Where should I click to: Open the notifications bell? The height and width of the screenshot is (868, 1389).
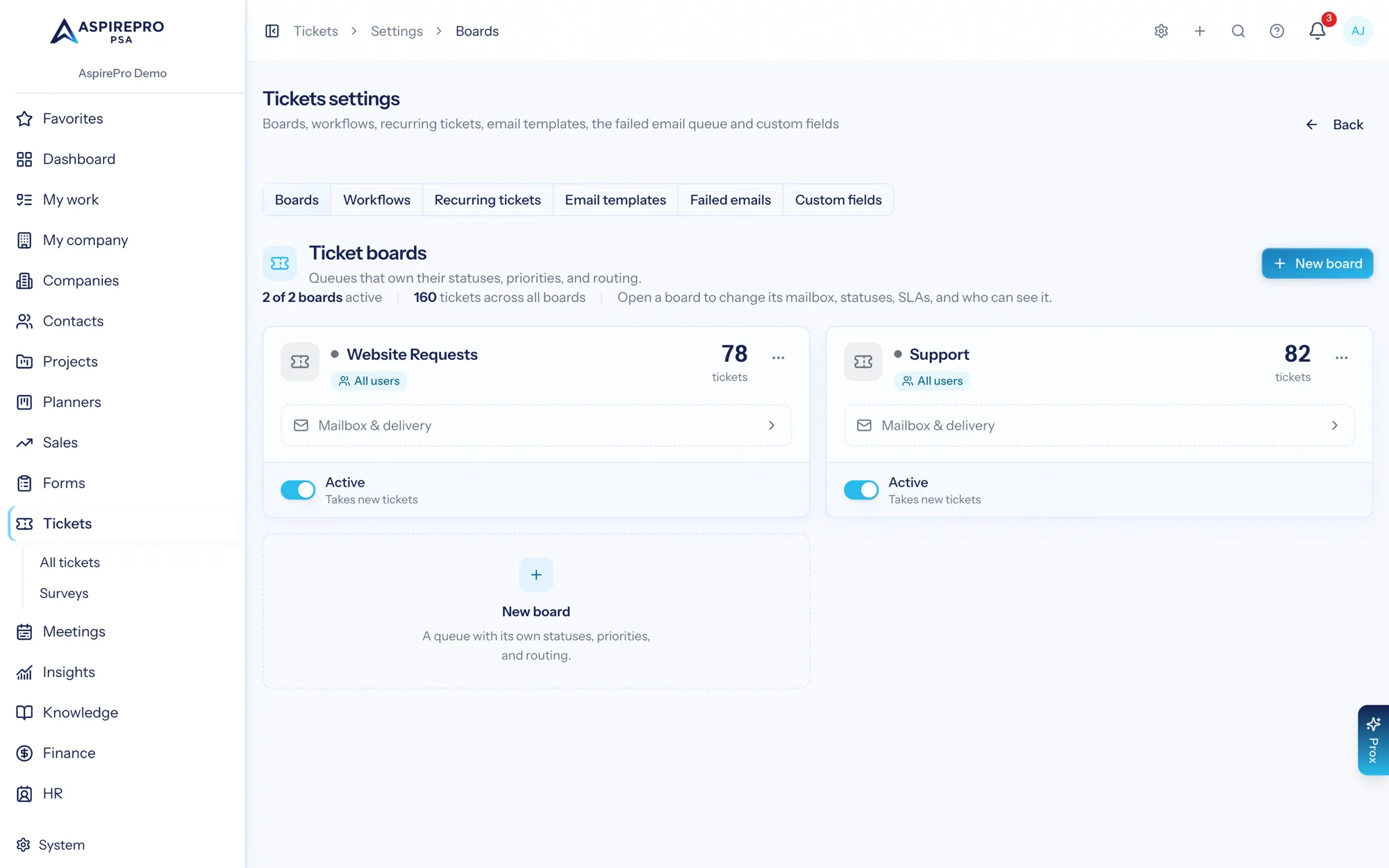(x=1317, y=31)
